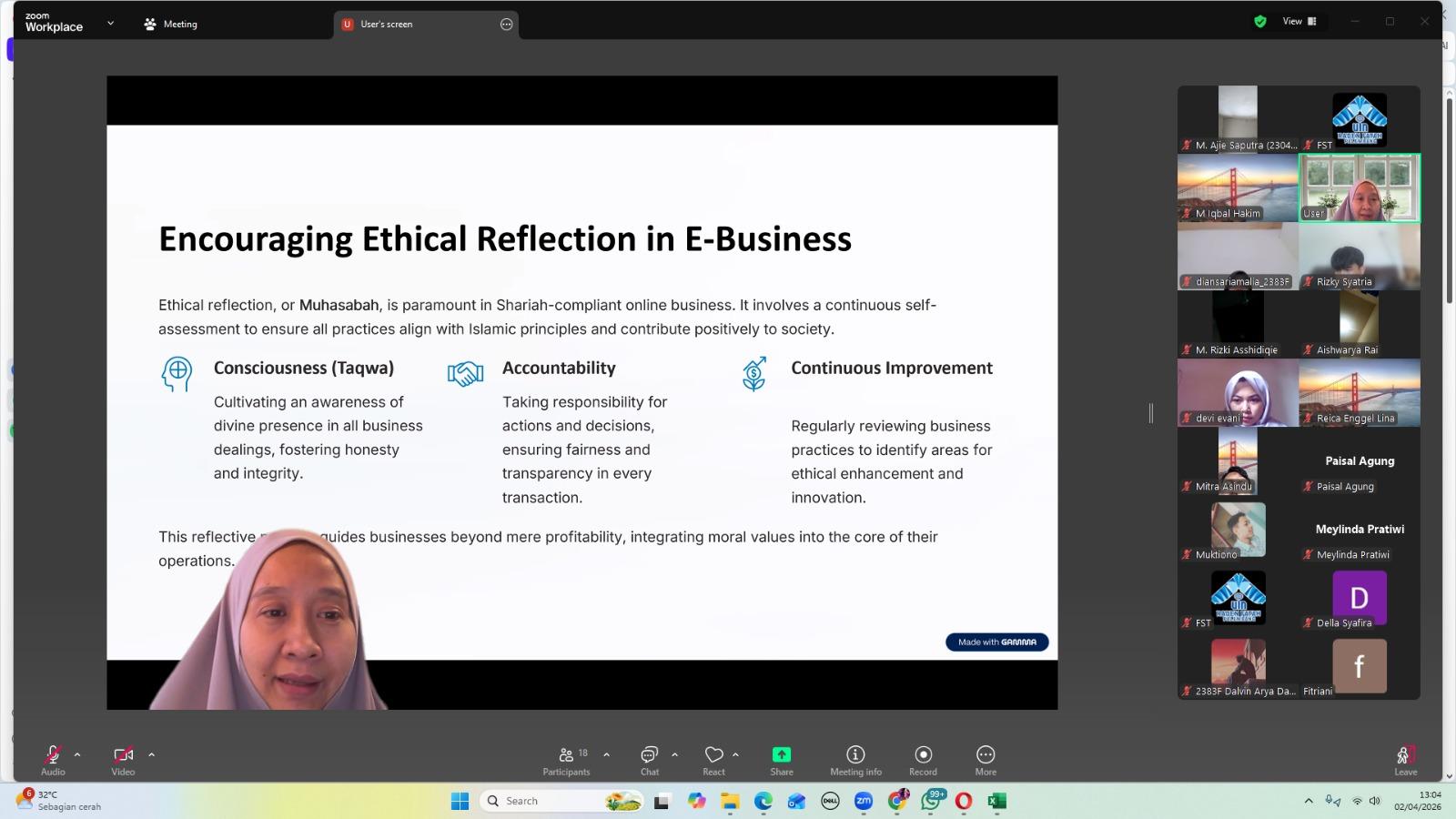1456x819 pixels.
Task: Select devi evani's video thumbnail
Action: click(x=1238, y=393)
